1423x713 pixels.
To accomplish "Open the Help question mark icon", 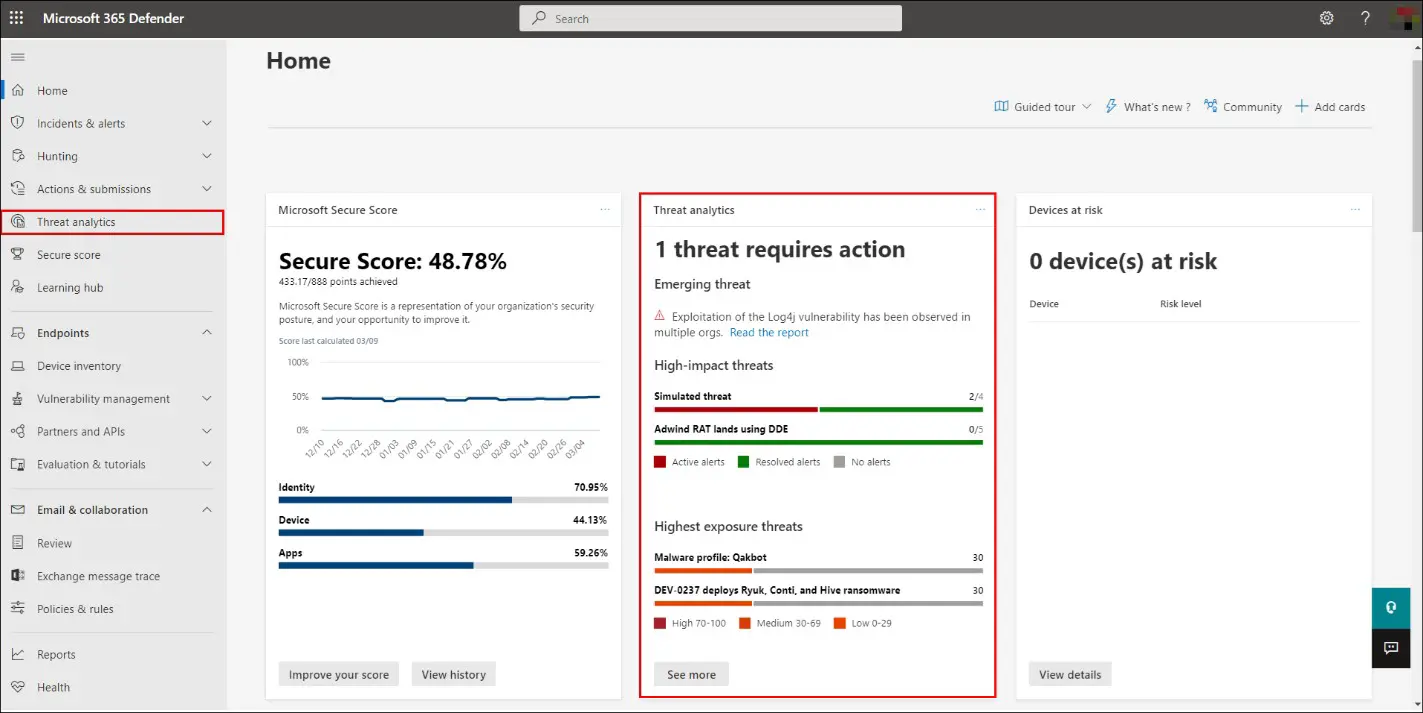I will (x=1365, y=17).
